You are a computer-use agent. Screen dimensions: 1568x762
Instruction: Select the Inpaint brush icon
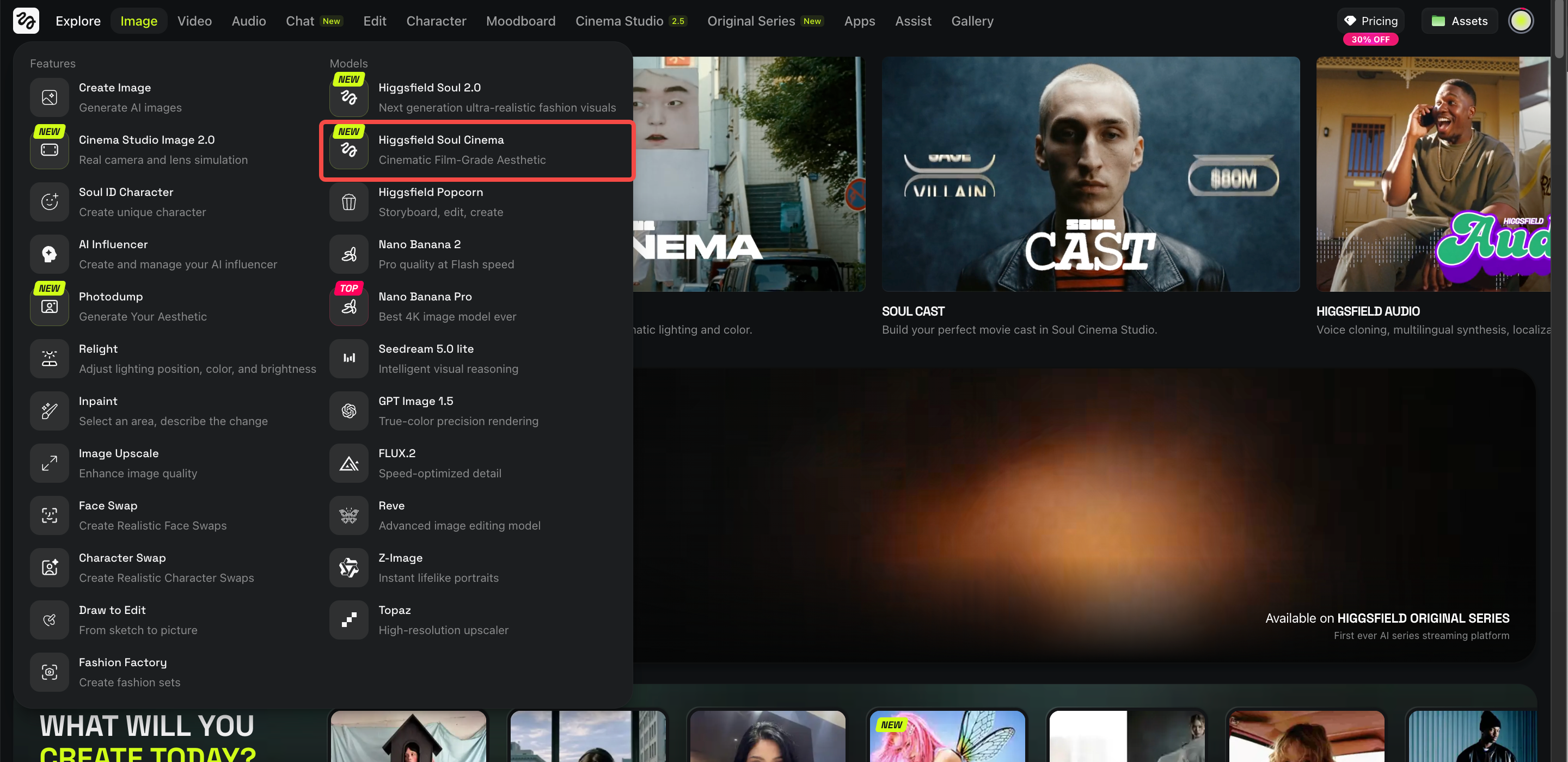tap(50, 411)
